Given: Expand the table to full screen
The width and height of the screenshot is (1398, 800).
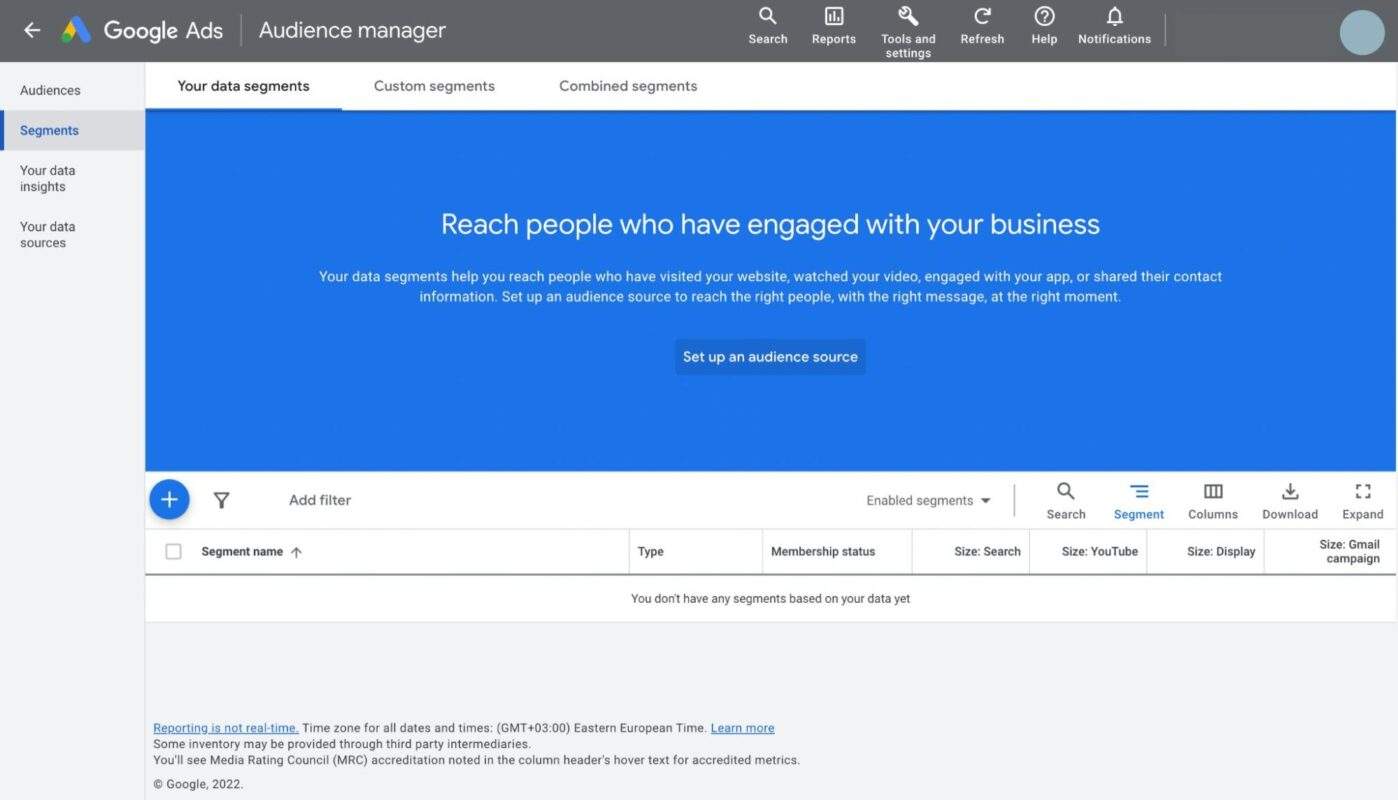Looking at the screenshot, I should pos(1362,500).
